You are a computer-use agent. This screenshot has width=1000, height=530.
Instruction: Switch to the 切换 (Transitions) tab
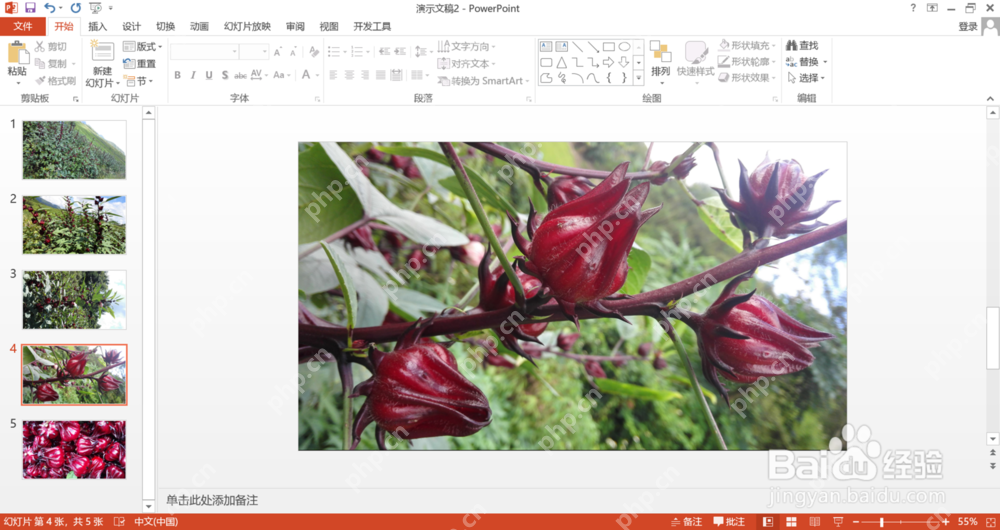[x=165, y=27]
